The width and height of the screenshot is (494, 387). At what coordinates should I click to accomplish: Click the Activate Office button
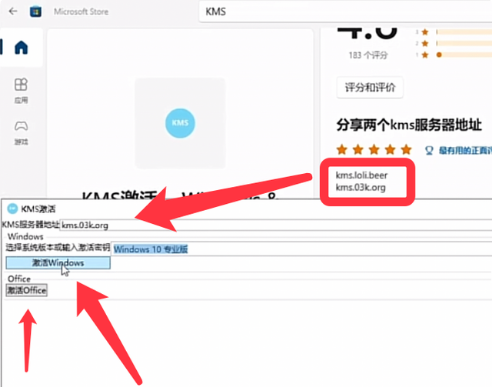27,290
